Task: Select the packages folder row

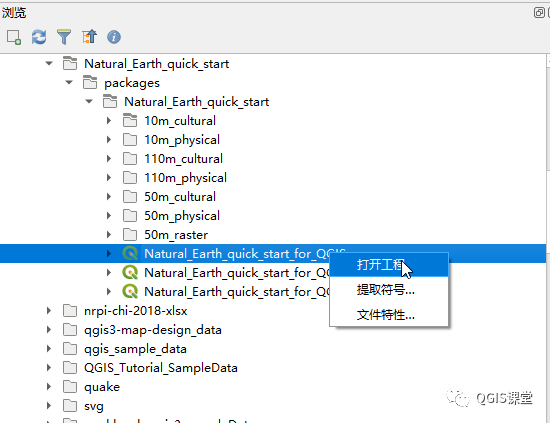Action: (273, 83)
